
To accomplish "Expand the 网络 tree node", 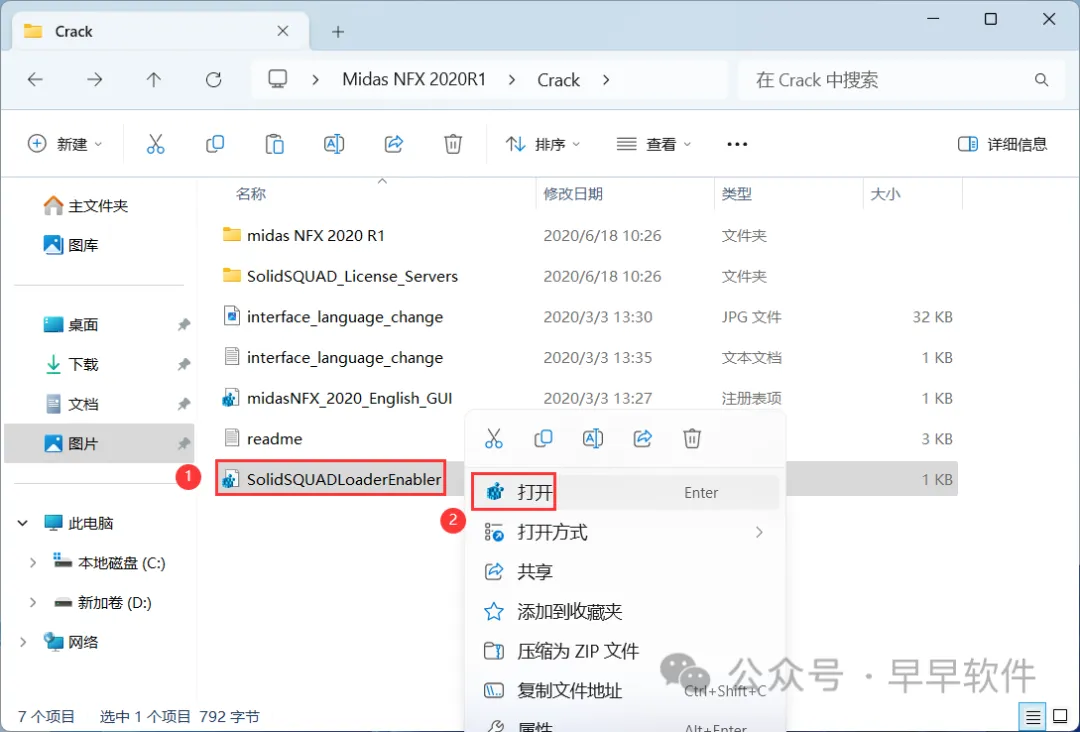I will pyautogui.click(x=23, y=642).
